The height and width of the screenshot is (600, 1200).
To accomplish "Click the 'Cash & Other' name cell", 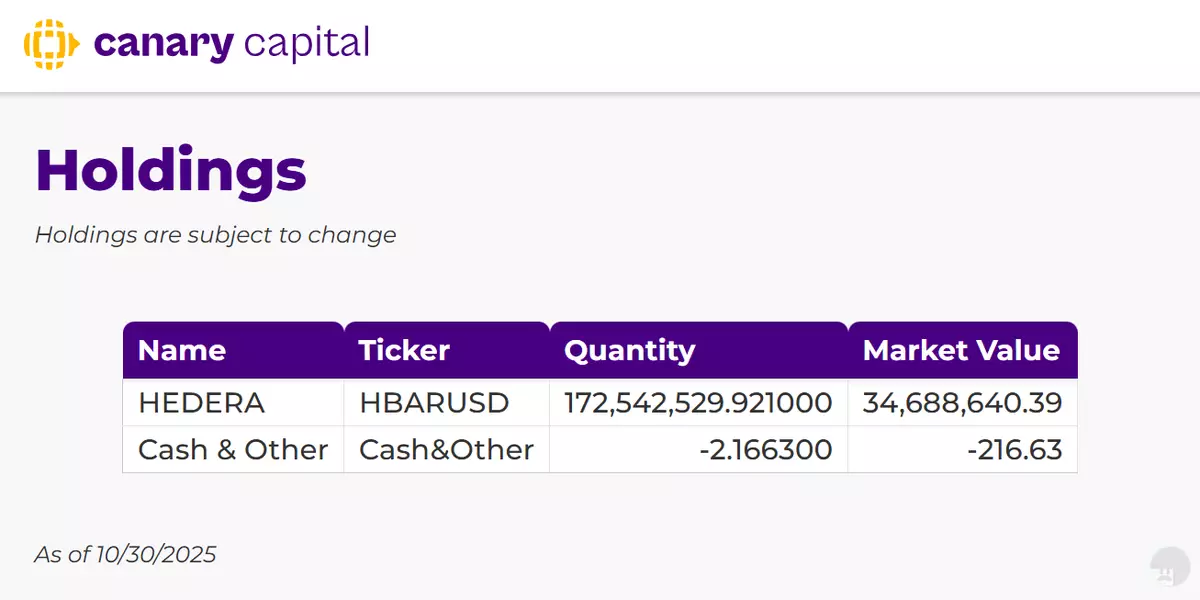I will tap(233, 450).
